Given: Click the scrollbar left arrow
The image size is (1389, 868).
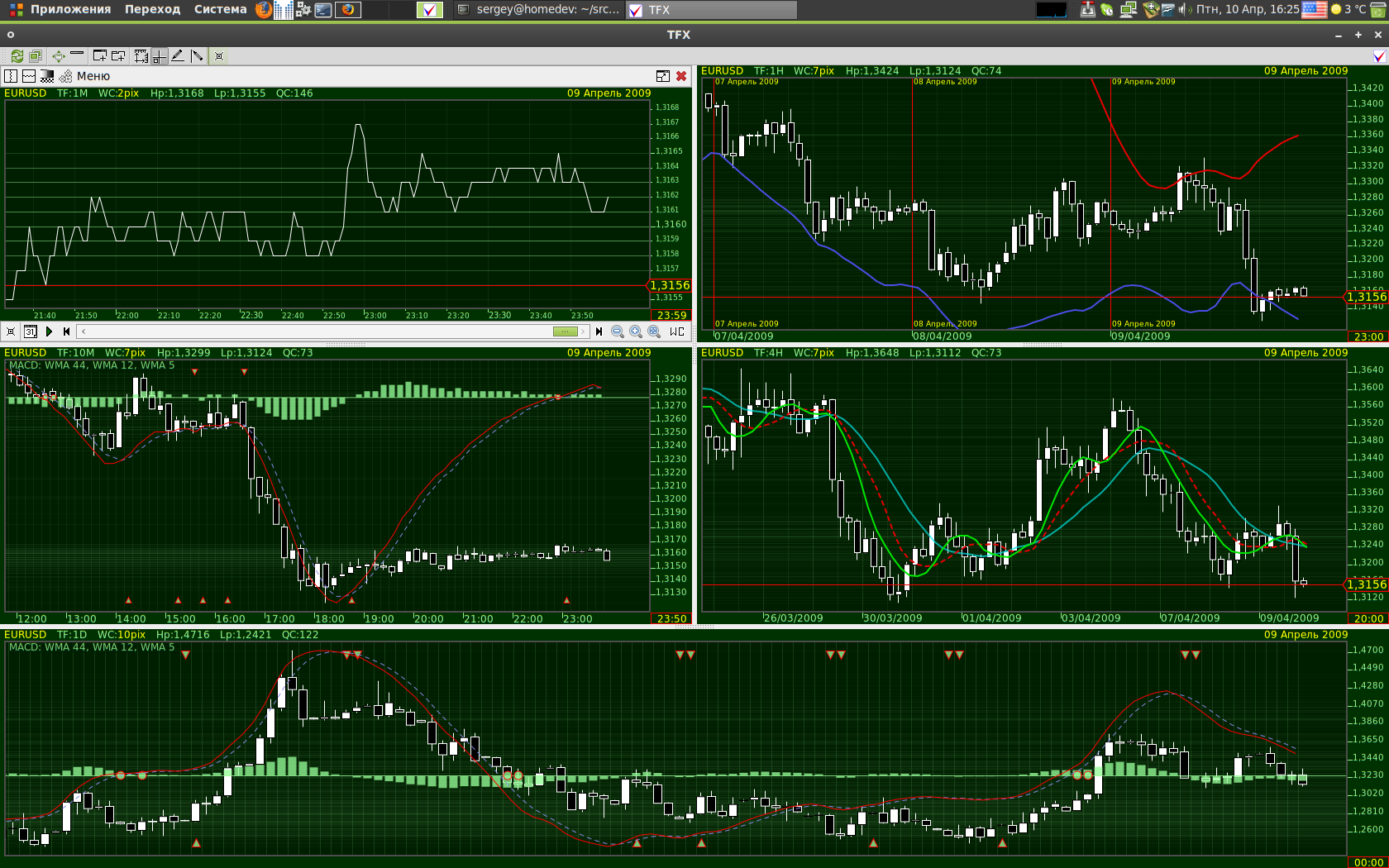Looking at the screenshot, I should pyautogui.click(x=84, y=331).
